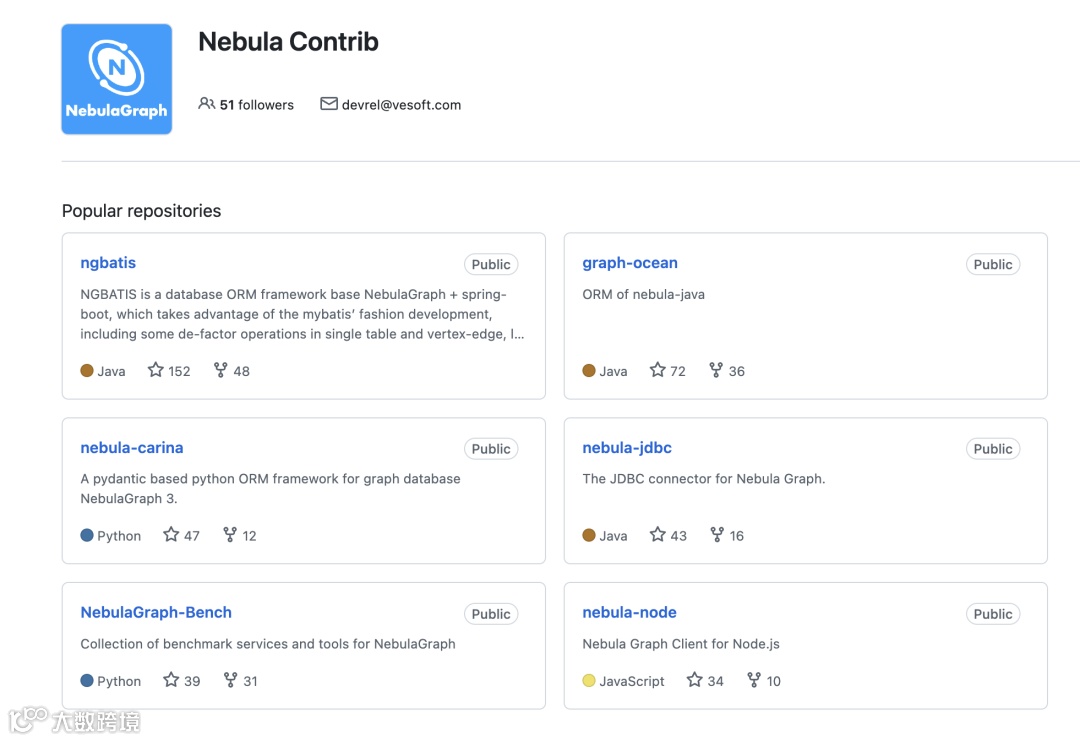This screenshot has width=1080, height=741.
Task: Click the star icon for NebulaGraph-Bench
Action: pyautogui.click(x=171, y=680)
